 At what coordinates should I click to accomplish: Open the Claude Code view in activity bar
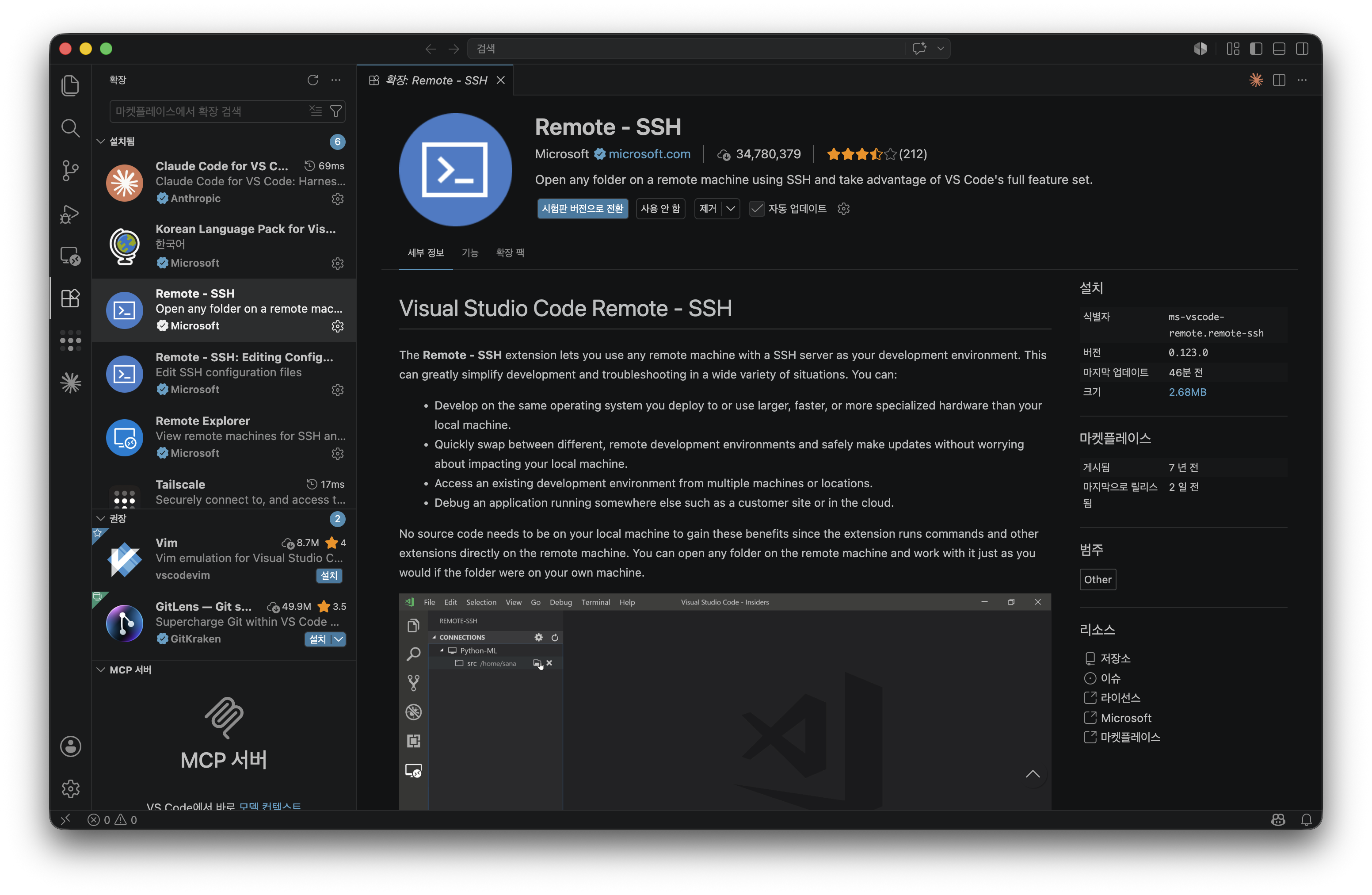tap(70, 383)
